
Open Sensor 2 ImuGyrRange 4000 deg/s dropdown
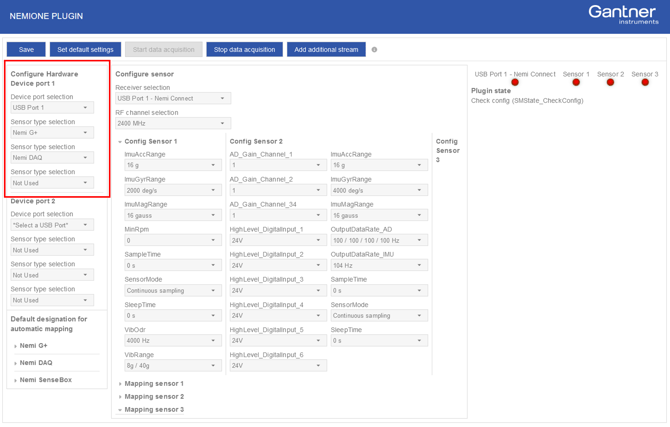point(379,190)
